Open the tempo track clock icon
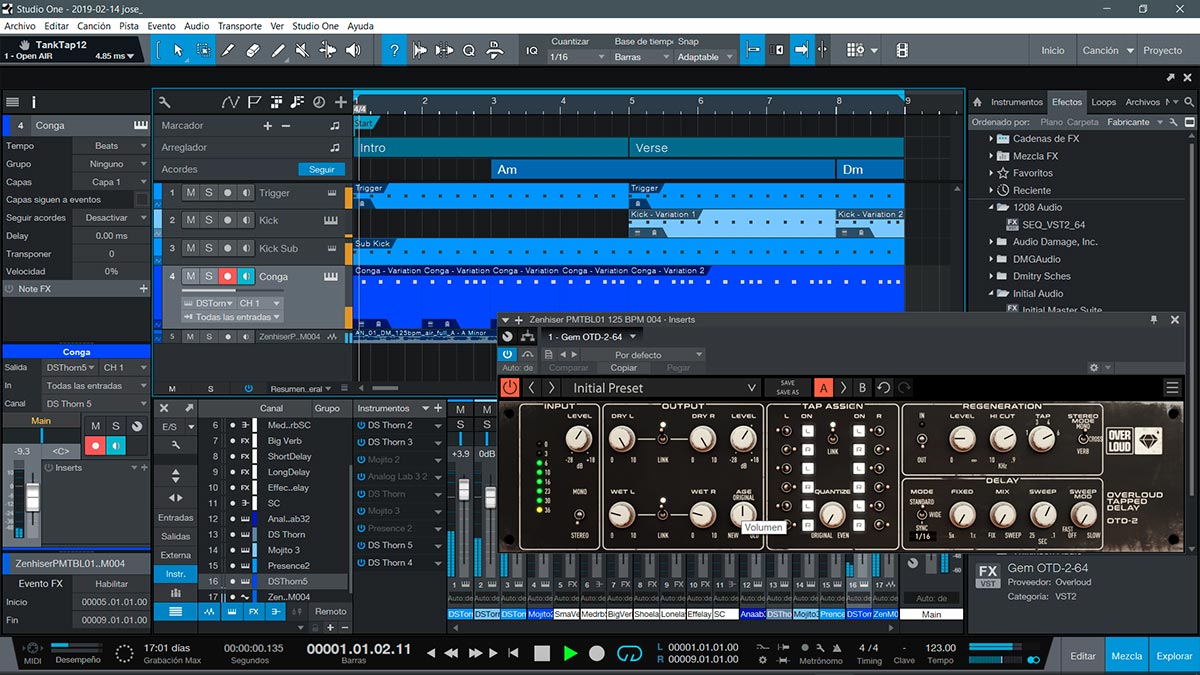The image size is (1200, 675). 319,102
